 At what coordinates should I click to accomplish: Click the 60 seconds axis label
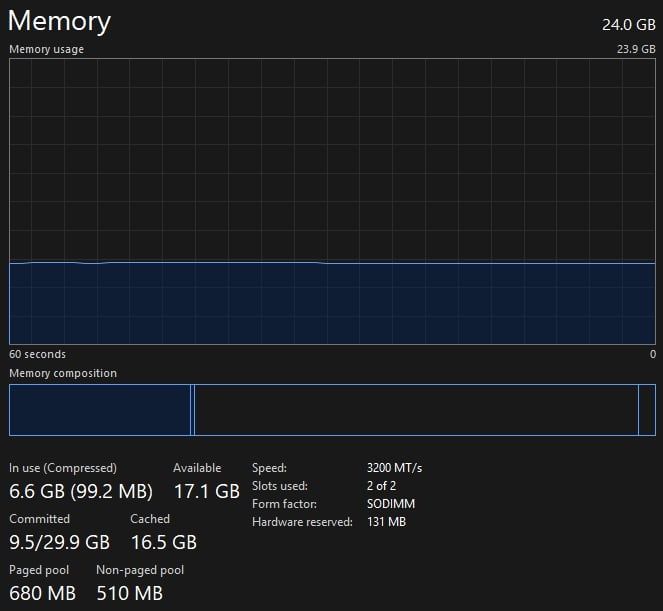(37, 354)
